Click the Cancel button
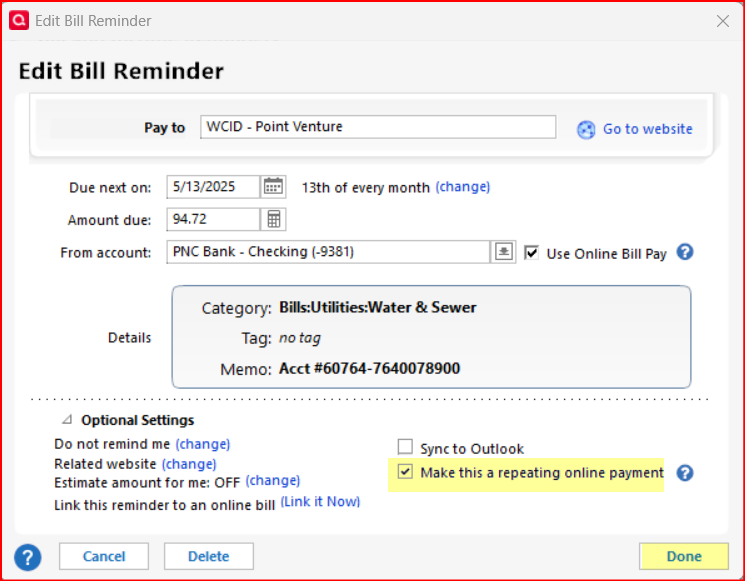This screenshot has height=581, width=745. (104, 556)
